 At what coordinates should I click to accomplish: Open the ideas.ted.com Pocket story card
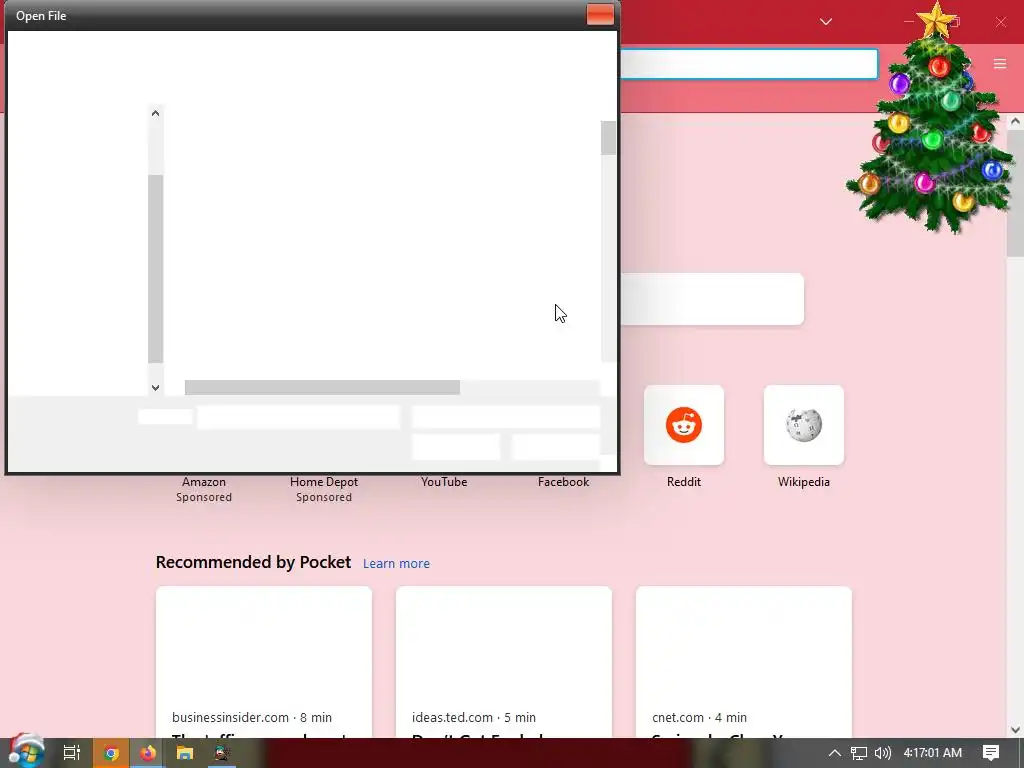pos(504,662)
